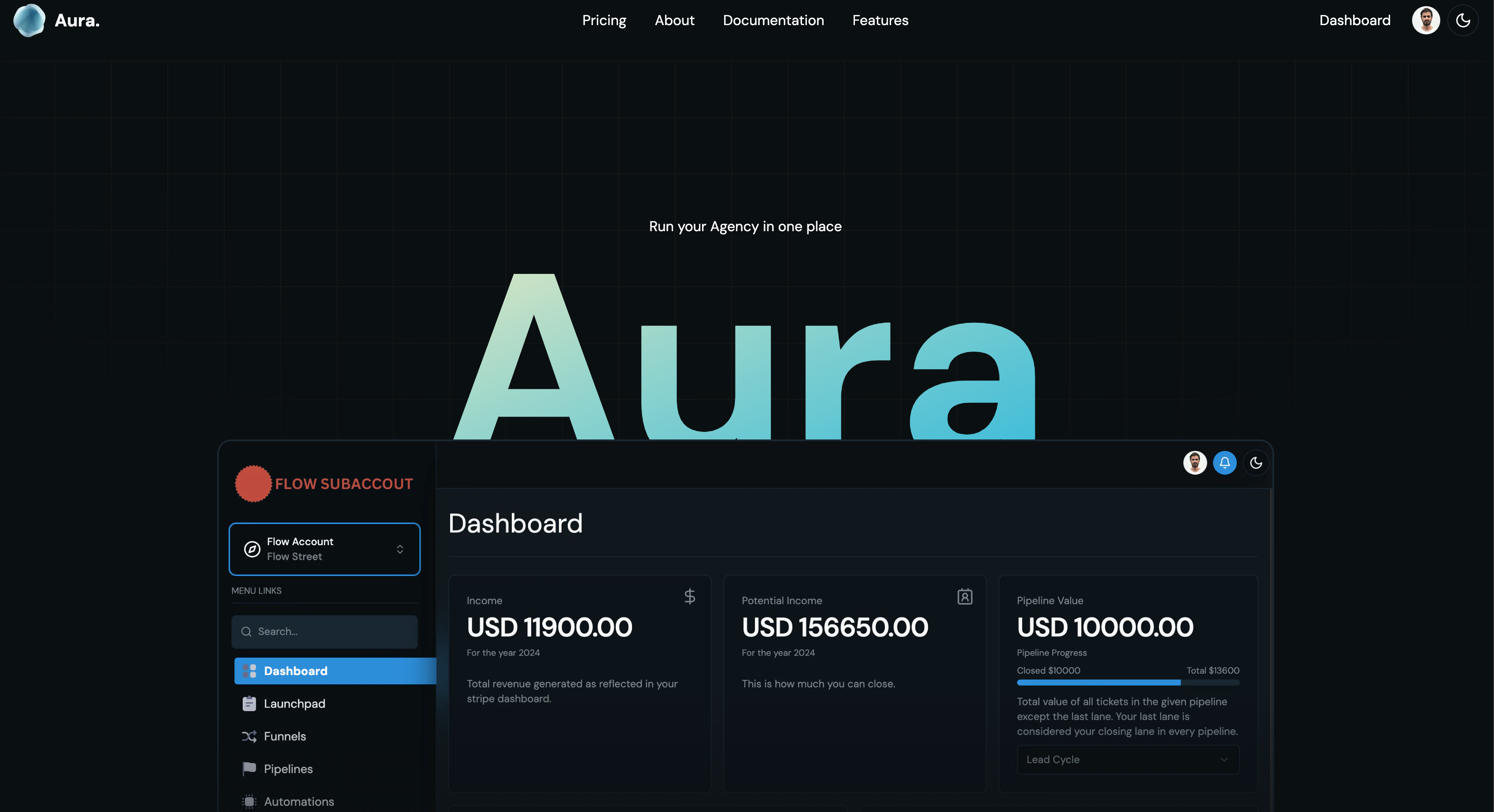The width and height of the screenshot is (1494, 812).
Task: Click the Launchpad clipboard icon in sidebar
Action: click(249, 704)
